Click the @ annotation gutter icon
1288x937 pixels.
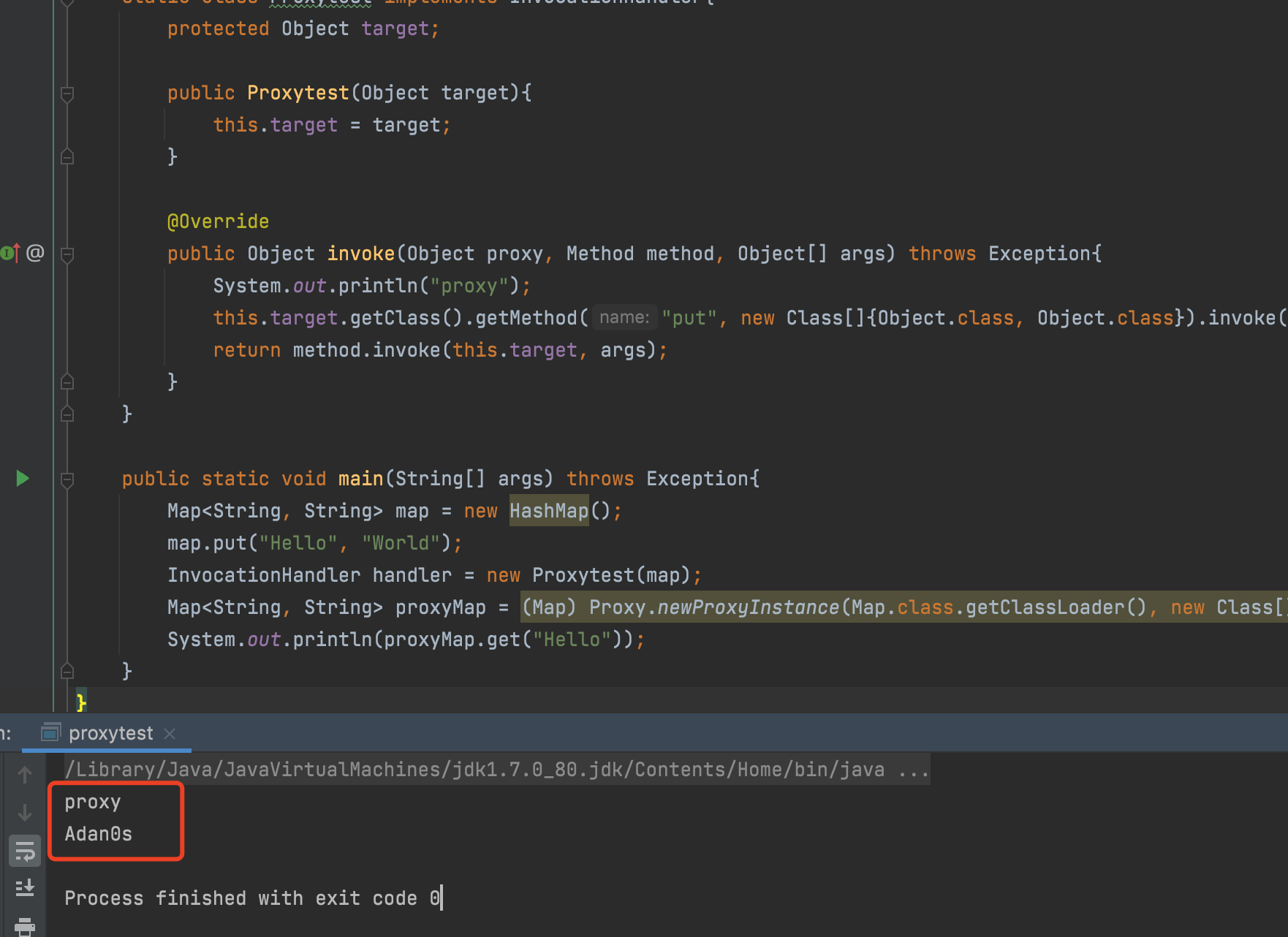[35, 253]
